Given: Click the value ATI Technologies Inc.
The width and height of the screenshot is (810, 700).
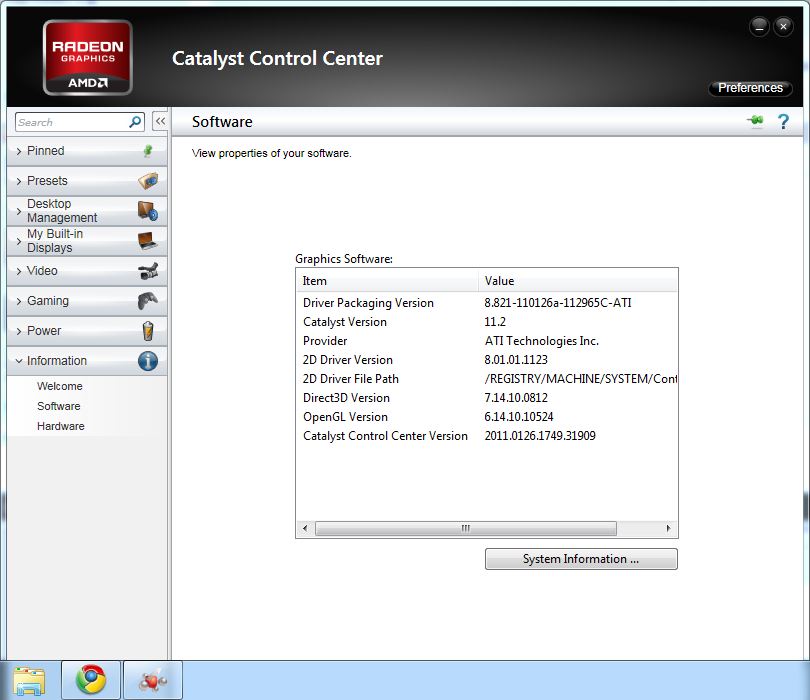Looking at the screenshot, I should (x=541, y=341).
